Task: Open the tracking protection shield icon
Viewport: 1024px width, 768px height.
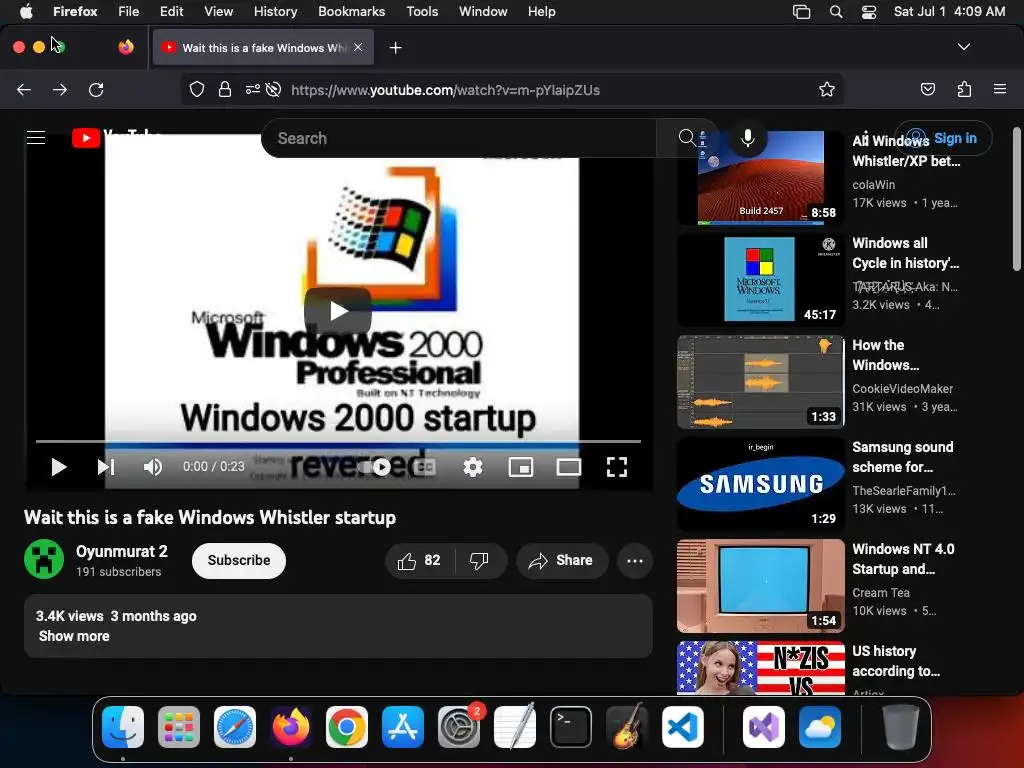Action: 197,89
